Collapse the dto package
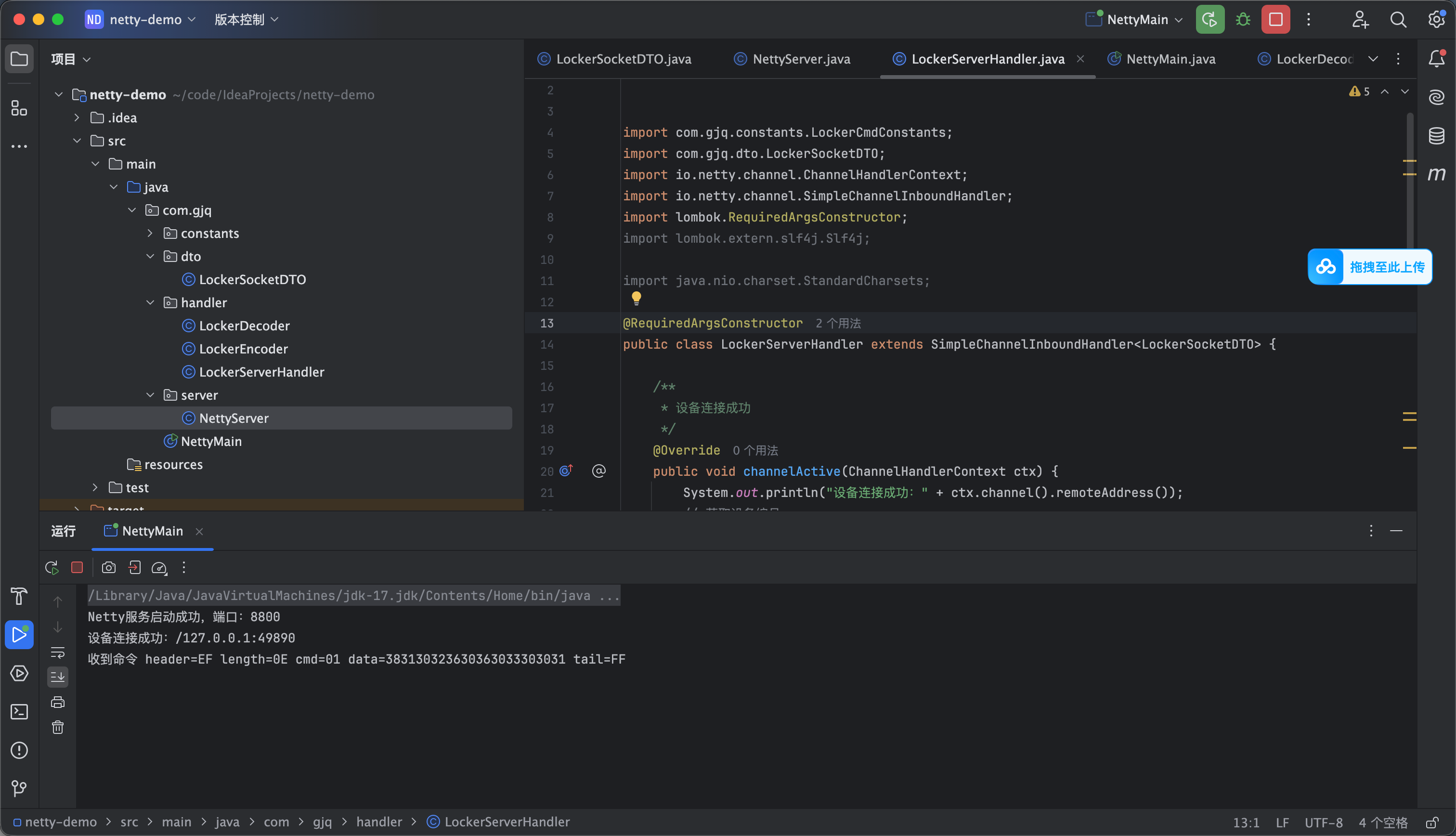Viewport: 1456px width, 836px height. (x=150, y=256)
